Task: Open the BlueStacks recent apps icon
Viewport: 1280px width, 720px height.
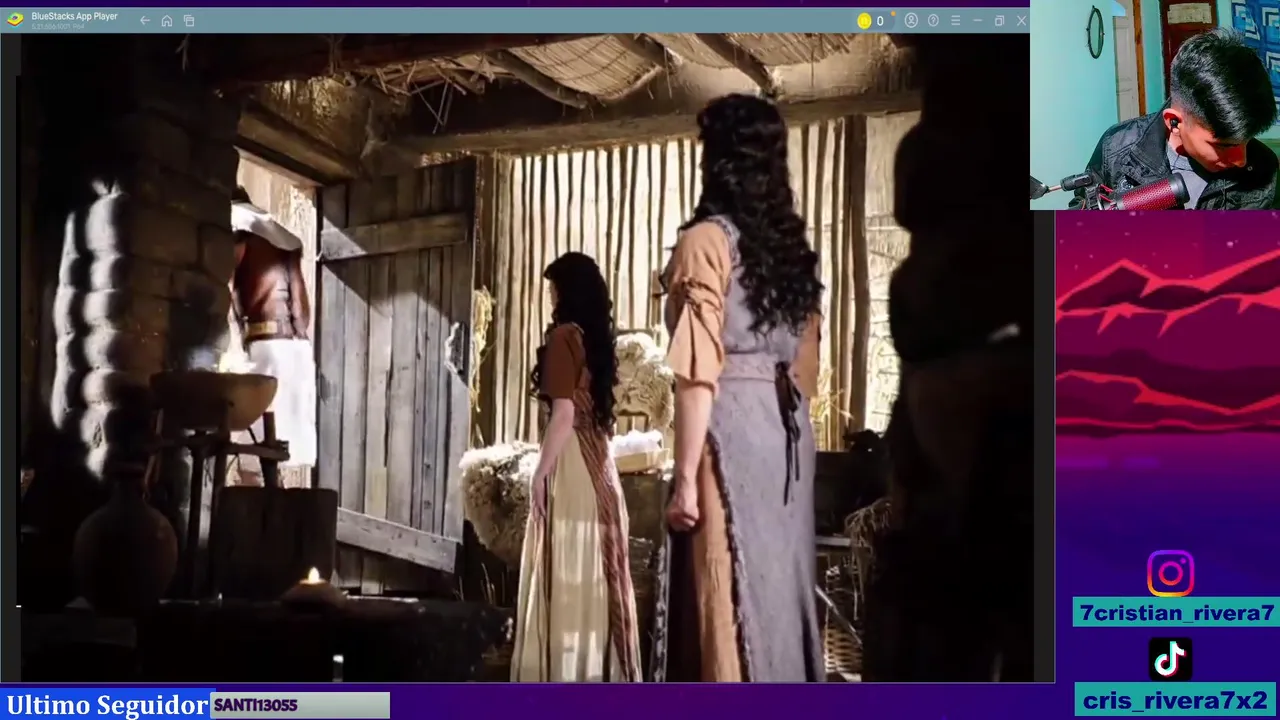Action: pyautogui.click(x=189, y=20)
